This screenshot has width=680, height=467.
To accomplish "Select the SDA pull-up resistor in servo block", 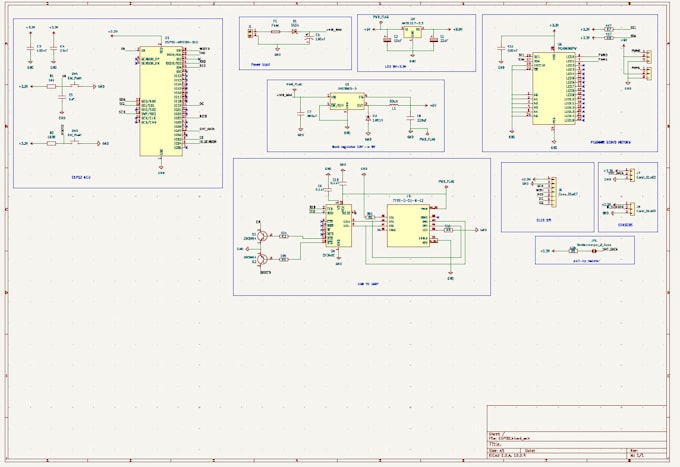I will click(x=608, y=38).
